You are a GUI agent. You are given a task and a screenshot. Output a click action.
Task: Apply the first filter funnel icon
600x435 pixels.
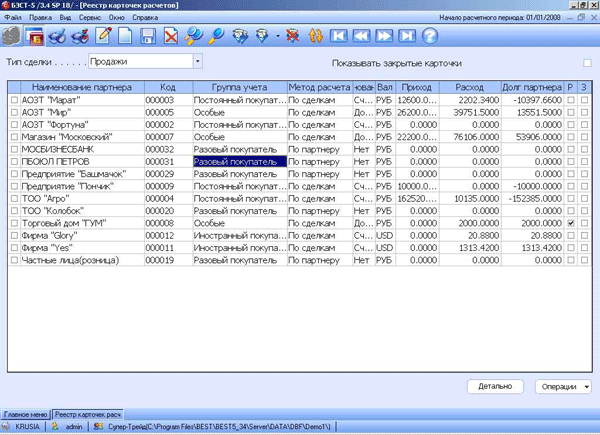tap(240, 36)
